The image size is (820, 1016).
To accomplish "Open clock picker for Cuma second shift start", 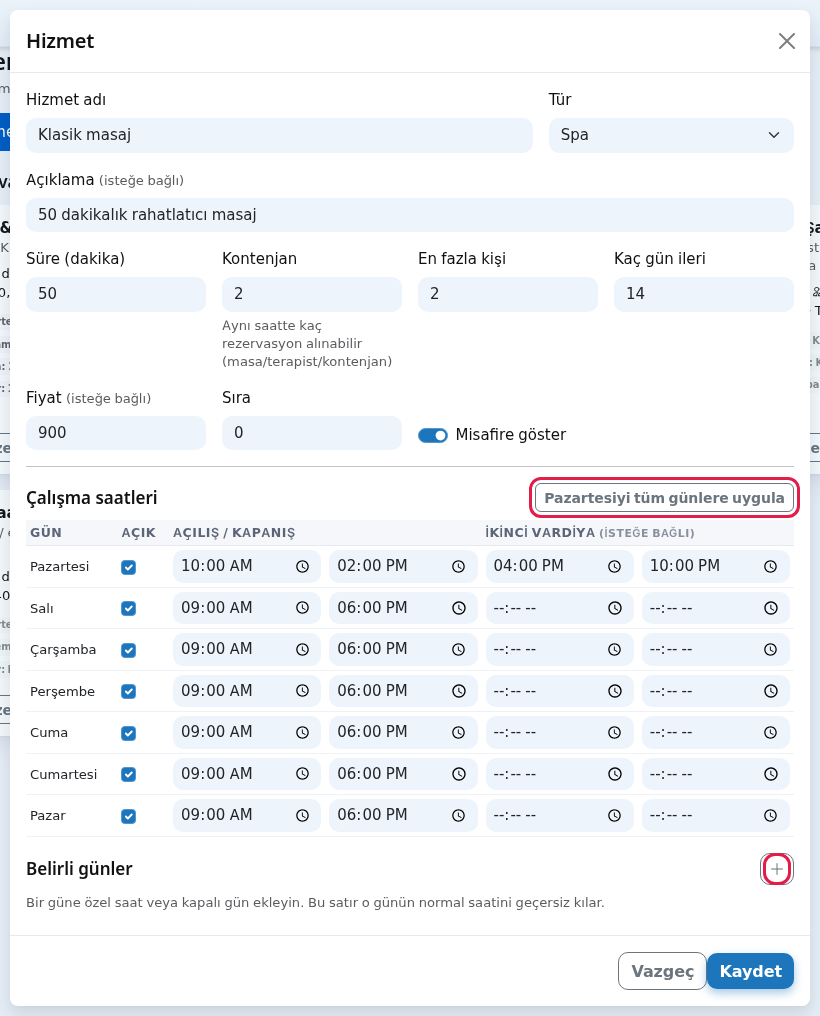I will click(x=615, y=732).
